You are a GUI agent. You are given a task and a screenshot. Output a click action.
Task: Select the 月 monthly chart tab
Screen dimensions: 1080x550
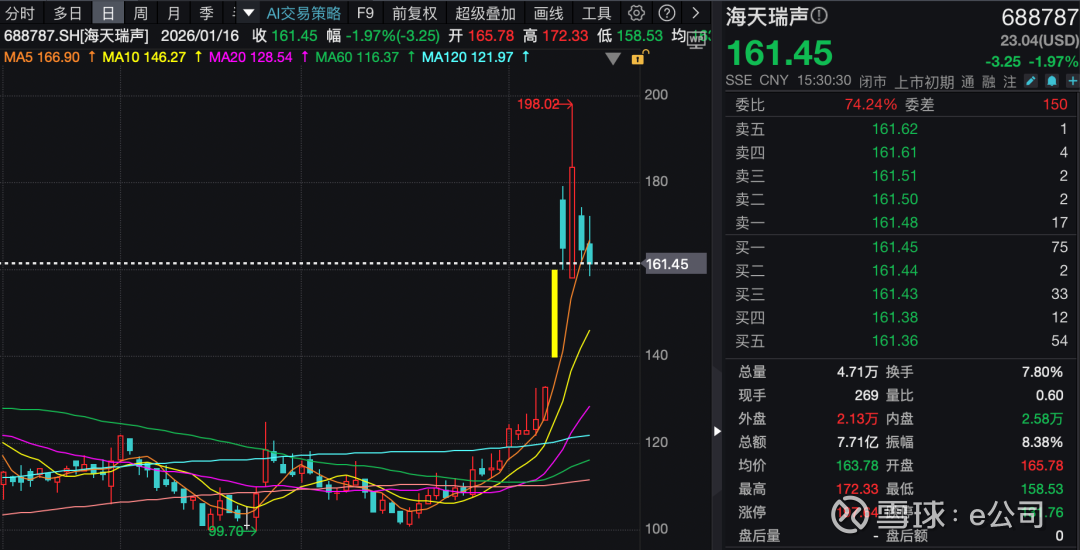pos(174,13)
